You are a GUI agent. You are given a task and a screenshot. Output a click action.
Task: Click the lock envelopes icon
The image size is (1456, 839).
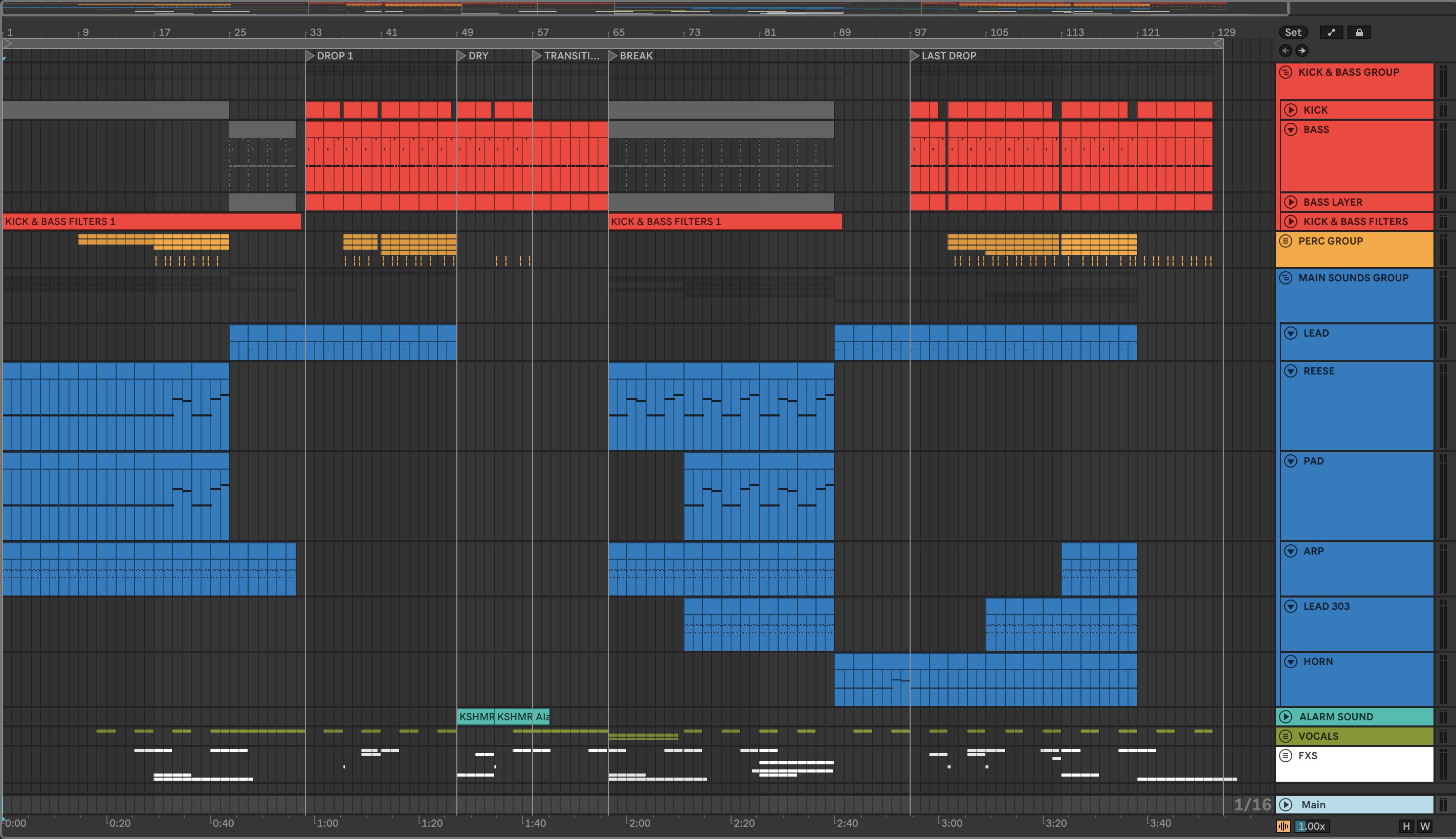click(1359, 32)
